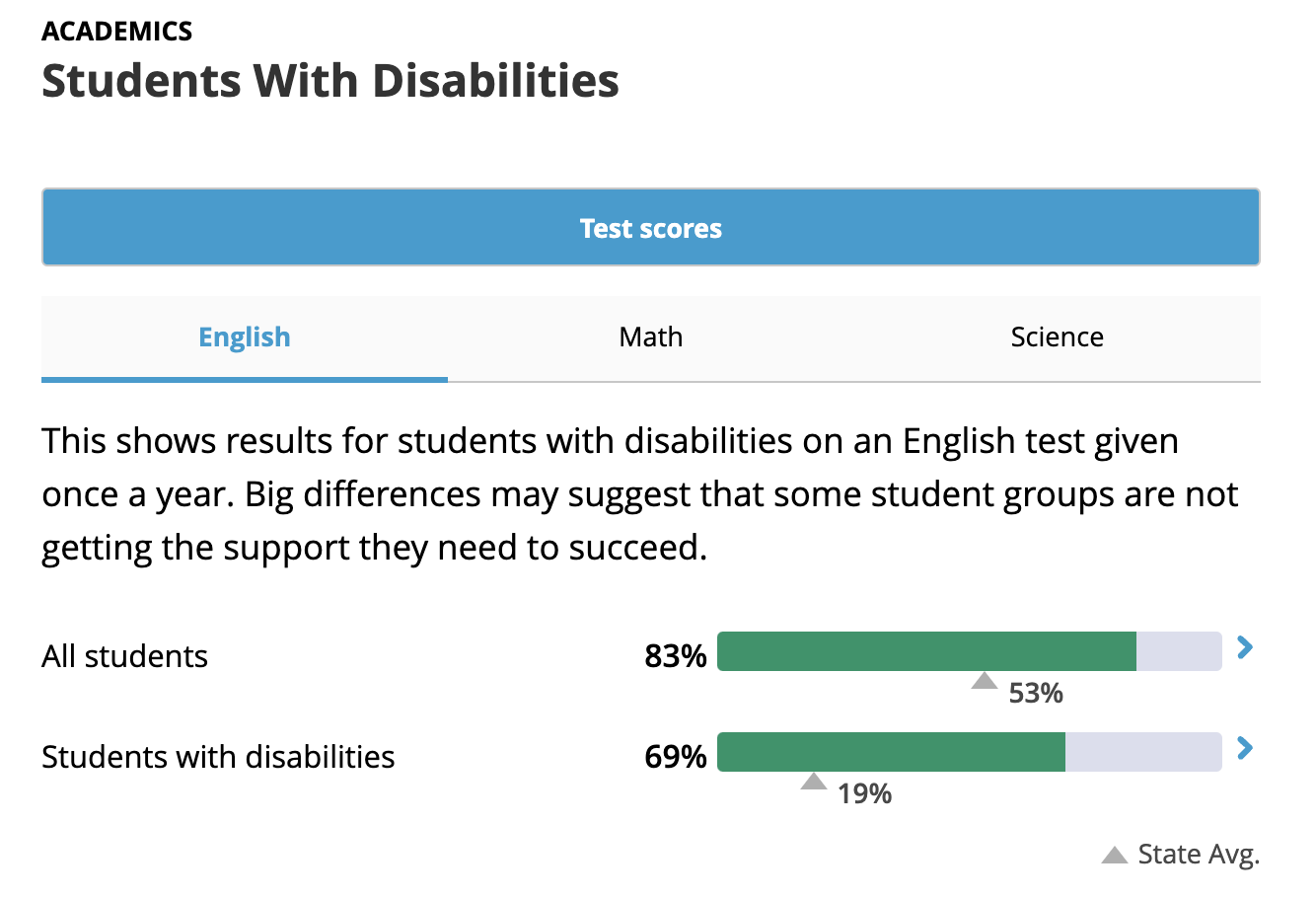1316x898 pixels.
Task: Click the 53% state average triangle marker
Action: (985, 681)
